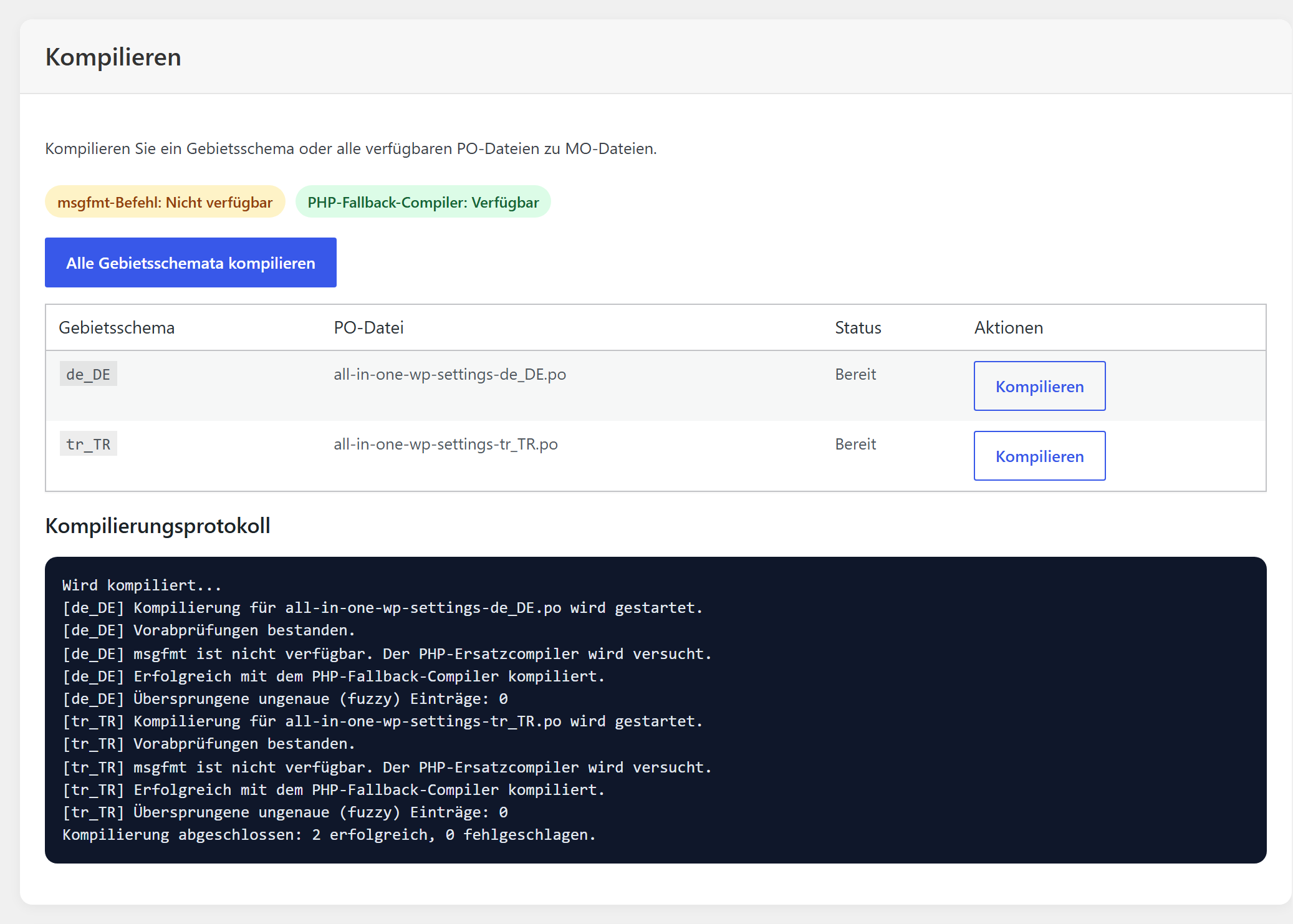Click the PO-Datei column header

pyautogui.click(x=368, y=327)
